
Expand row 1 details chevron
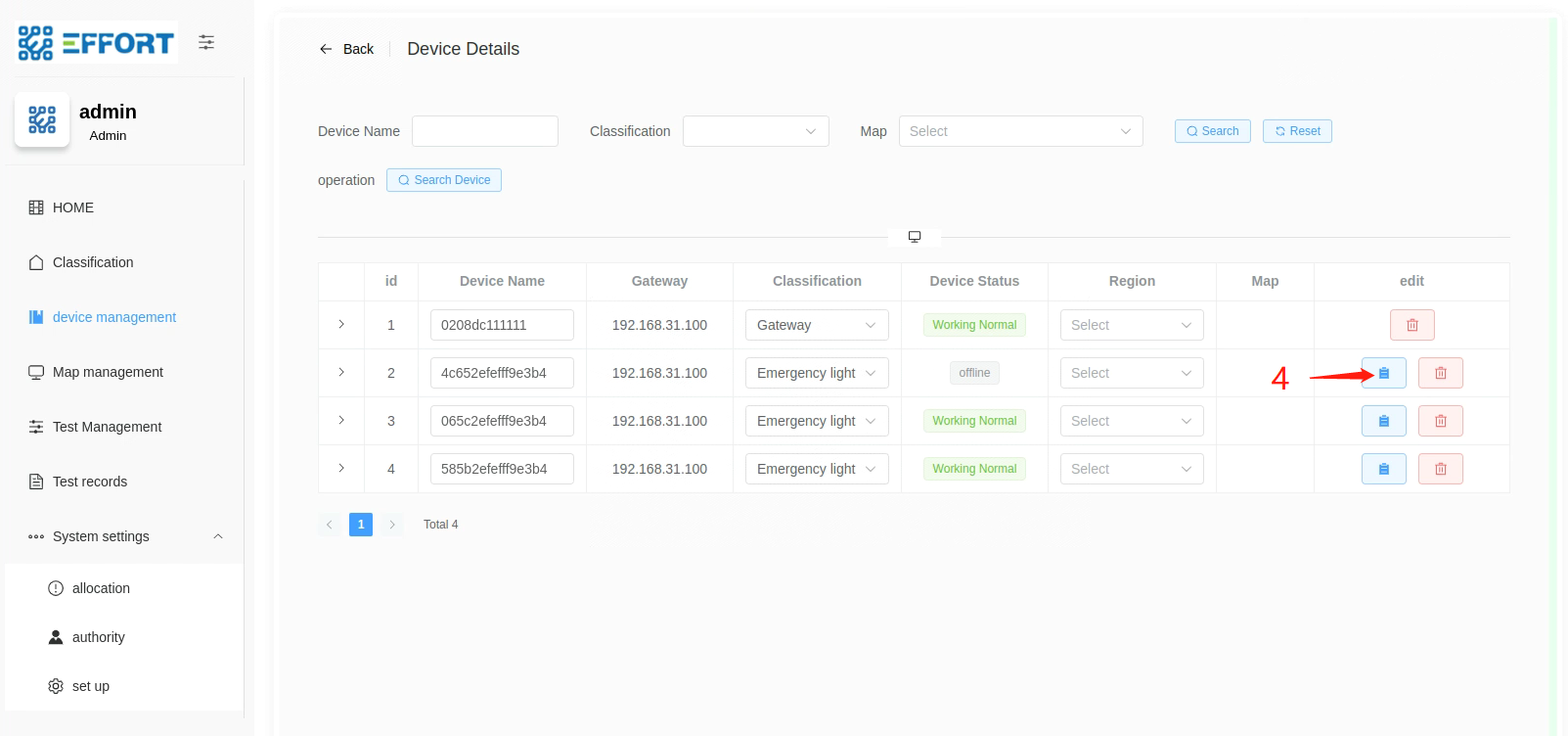coord(341,324)
